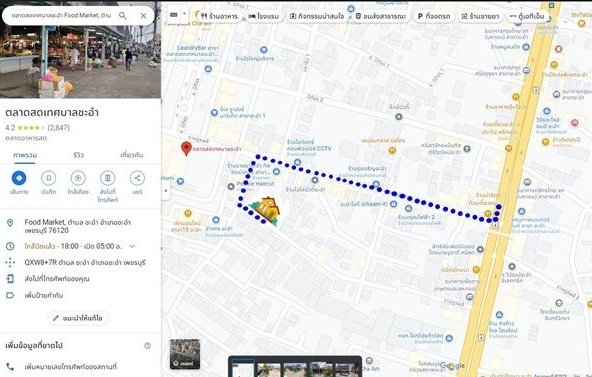Click the Send to phone icon

(x=108, y=178)
